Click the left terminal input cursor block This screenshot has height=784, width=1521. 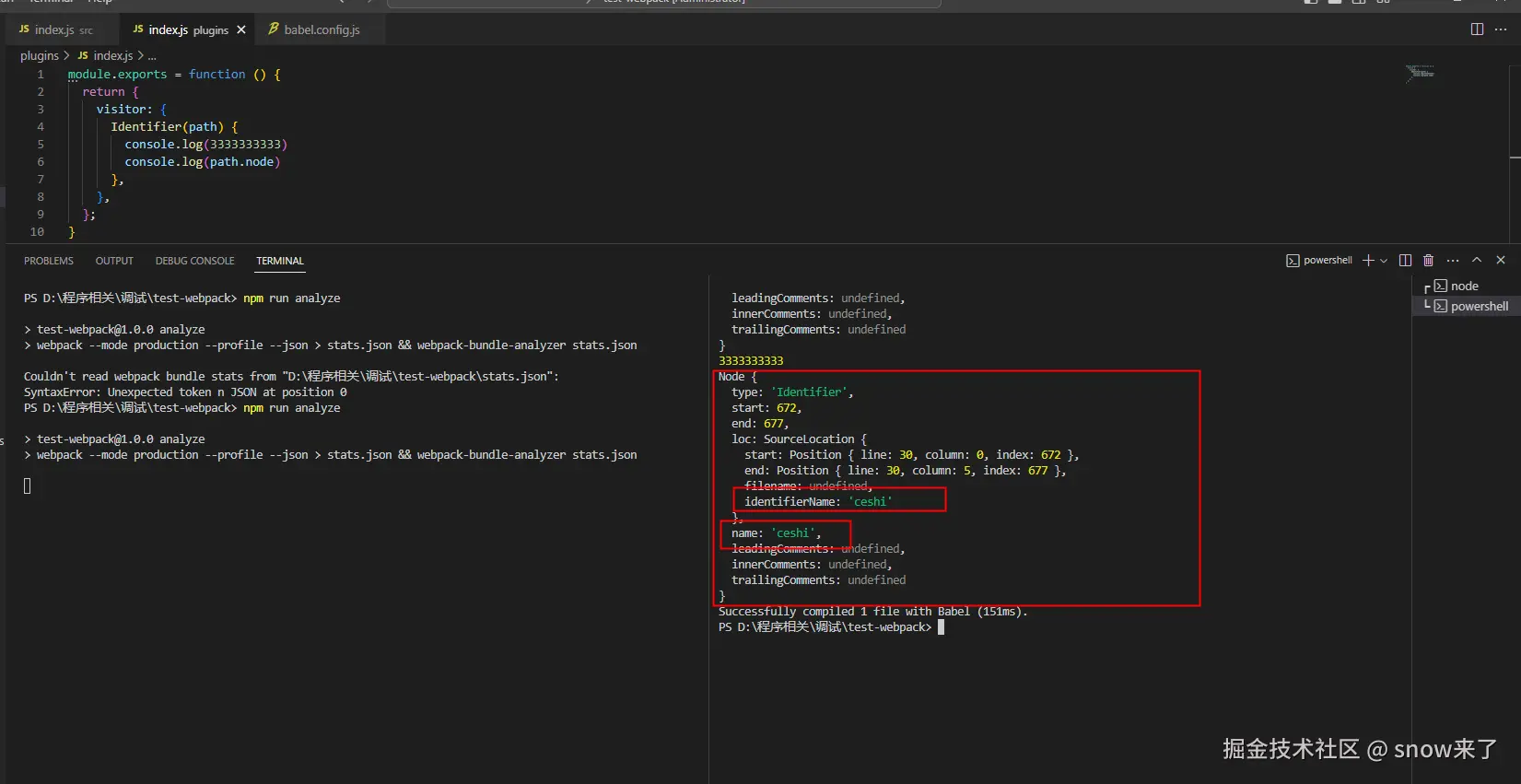tap(28, 486)
